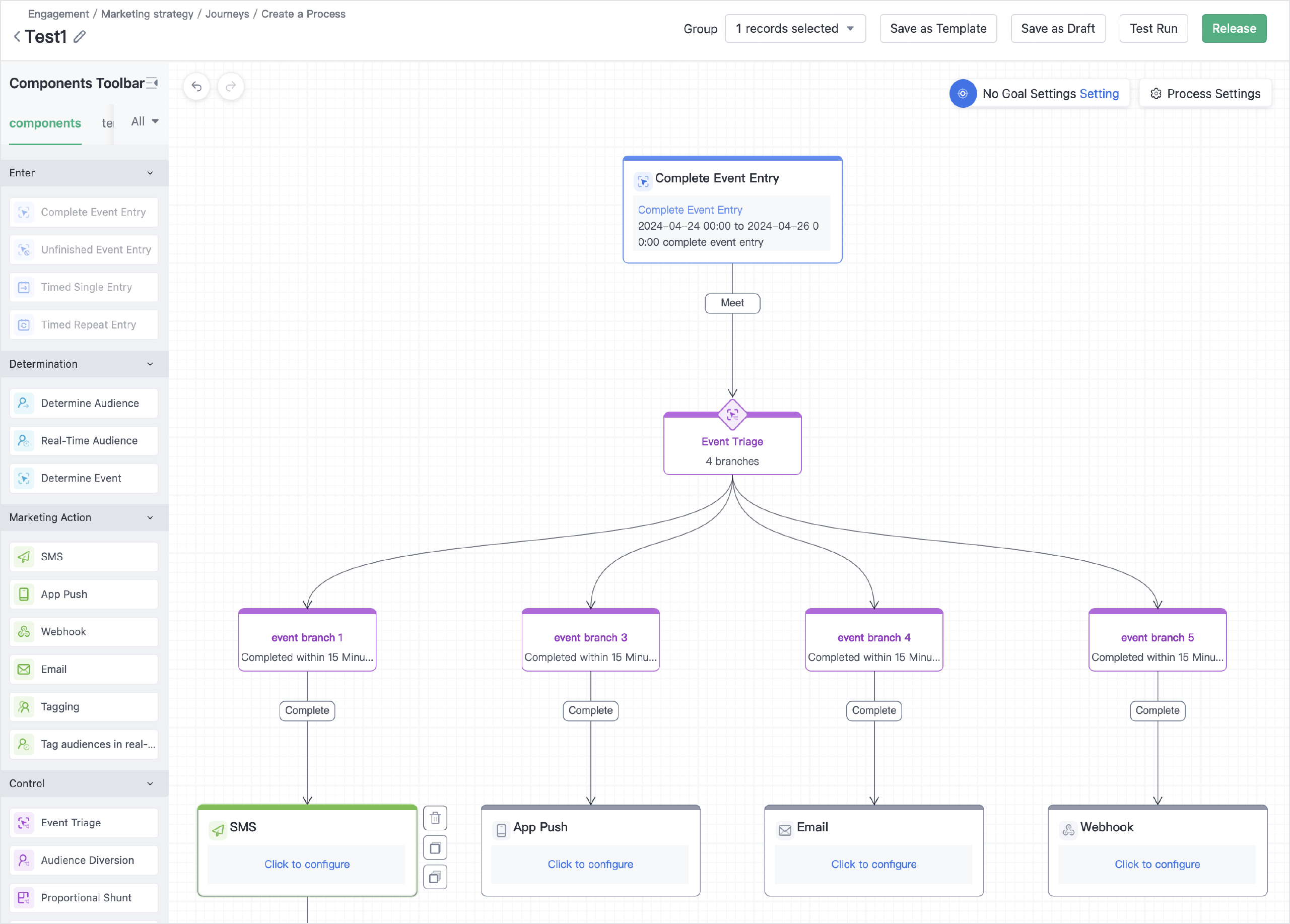Collapse the Determination section
The width and height of the screenshot is (1290, 924).
[x=150, y=364]
